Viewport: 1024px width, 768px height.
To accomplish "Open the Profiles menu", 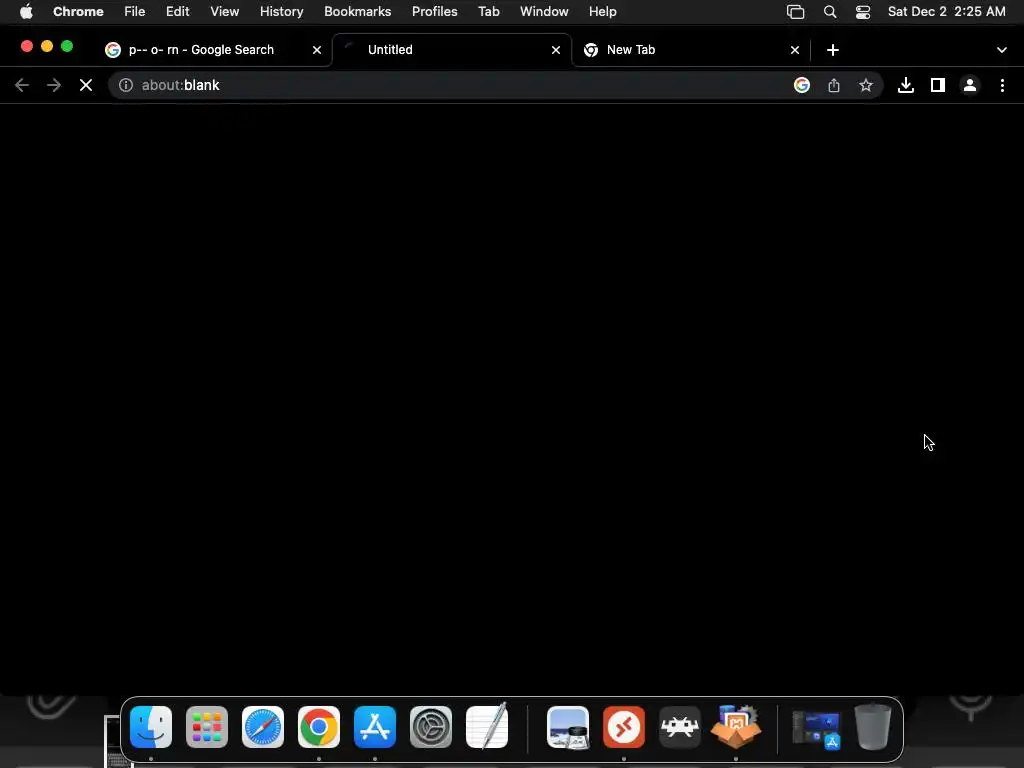I will point(435,12).
